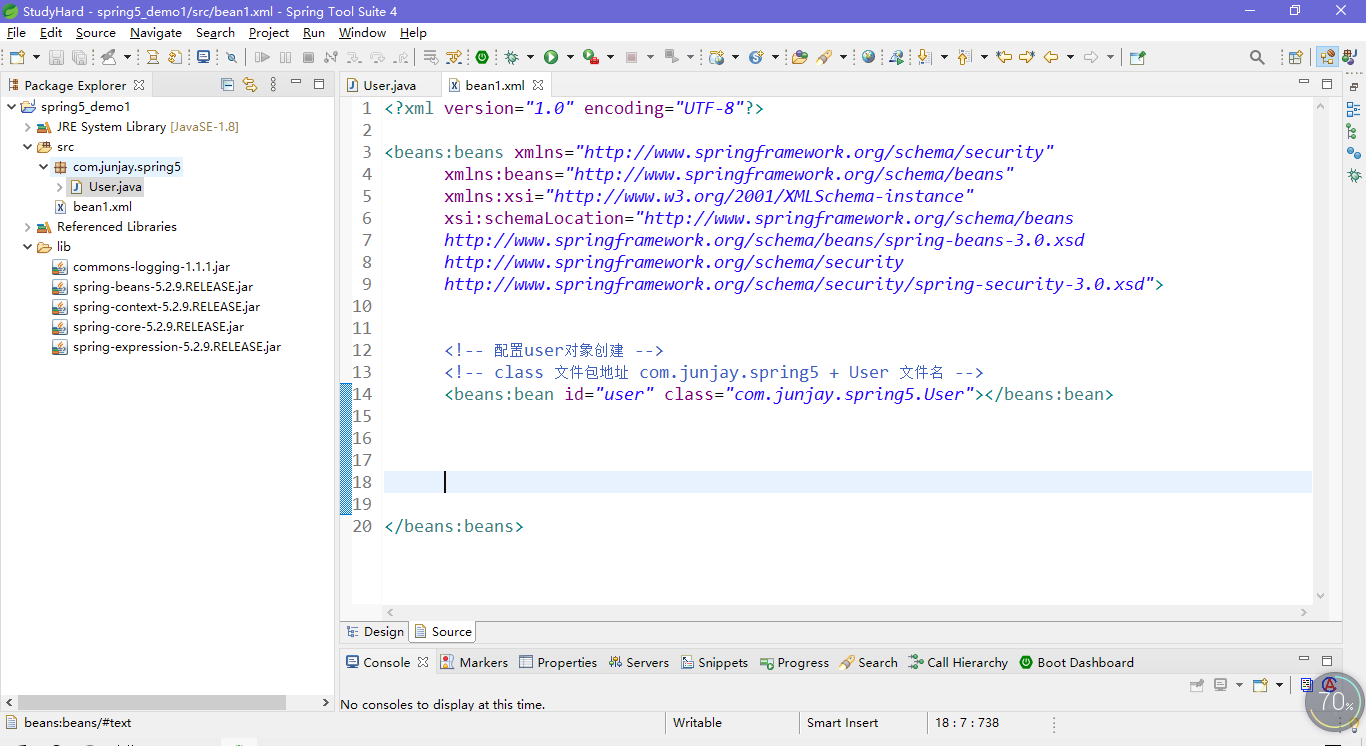Expand JRE System Library node
1366x746 pixels.
[x=28, y=127]
